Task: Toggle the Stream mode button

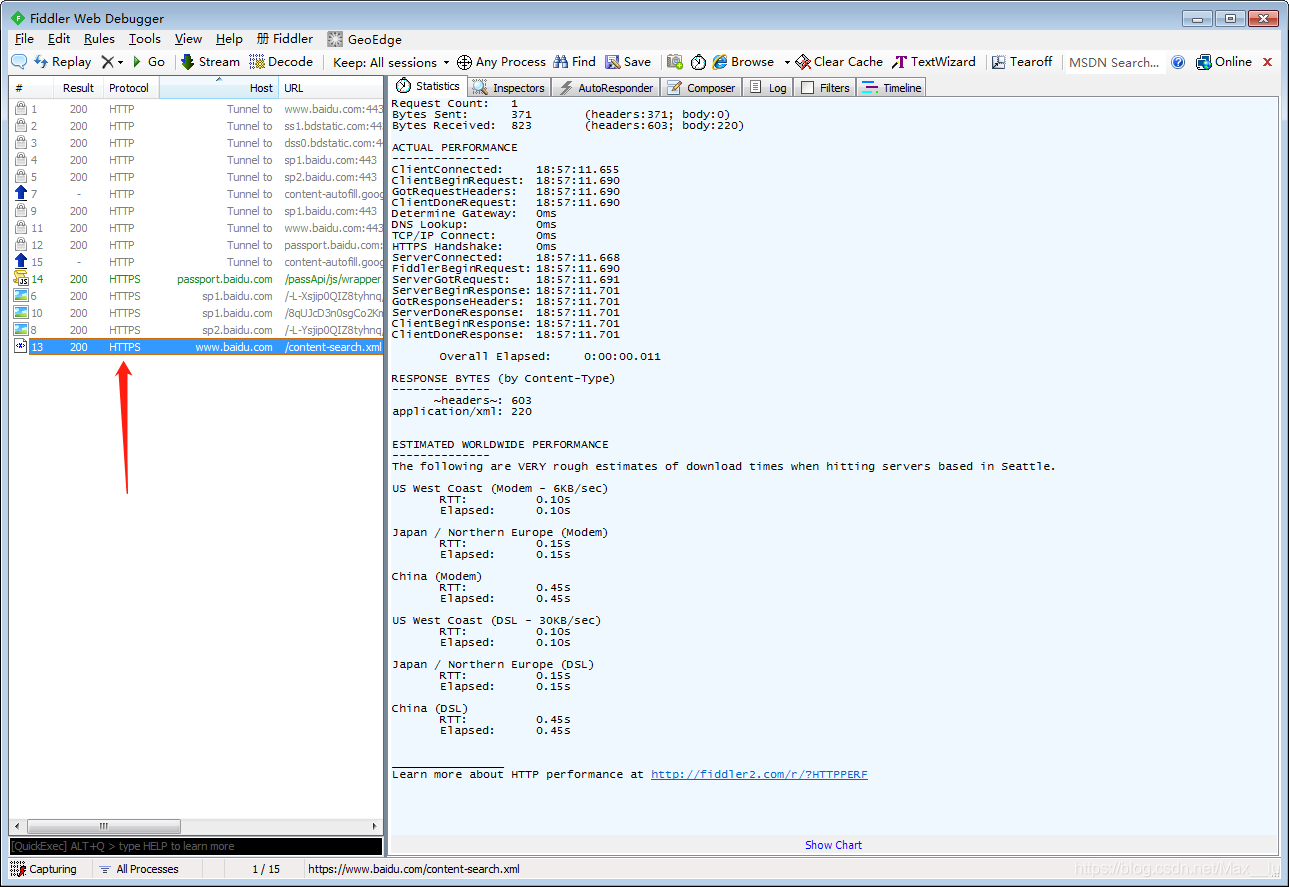Action: (210, 62)
